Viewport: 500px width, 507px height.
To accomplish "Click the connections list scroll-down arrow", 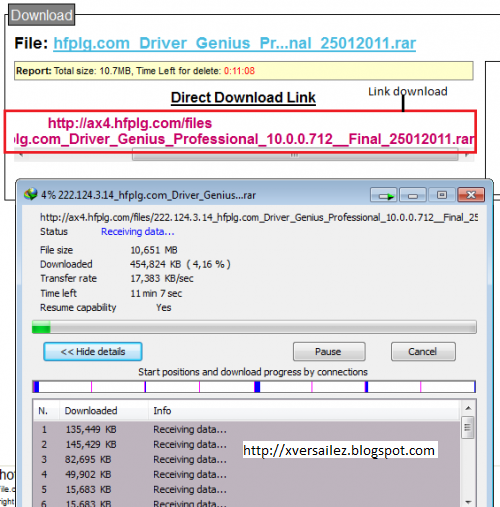I will (x=468, y=501).
